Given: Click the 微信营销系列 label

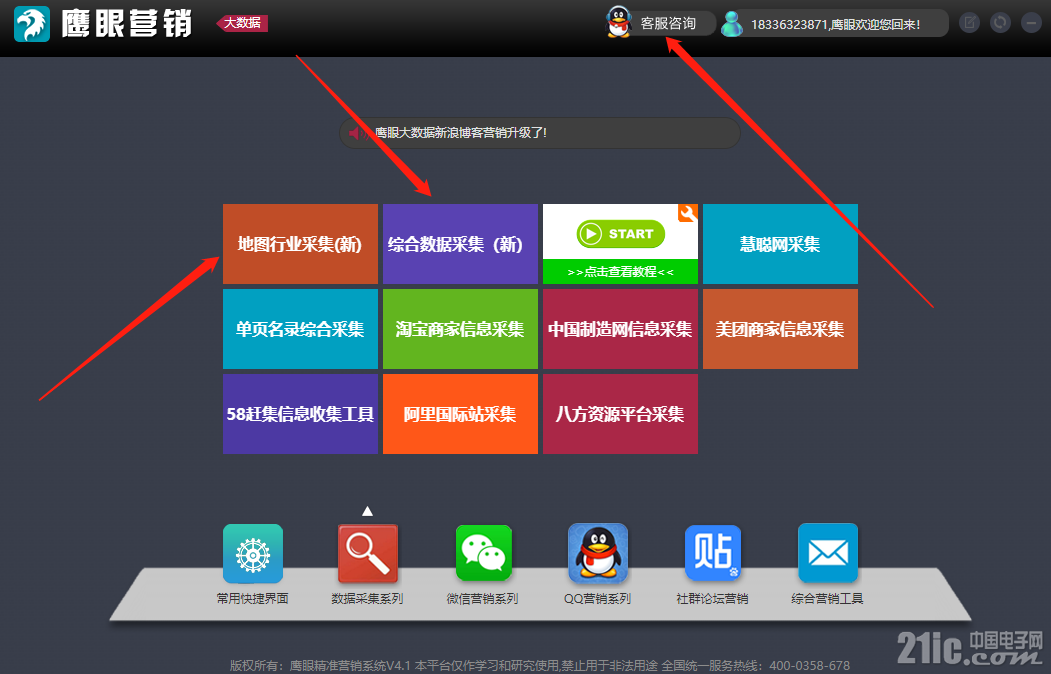Looking at the screenshot, I should tap(483, 598).
